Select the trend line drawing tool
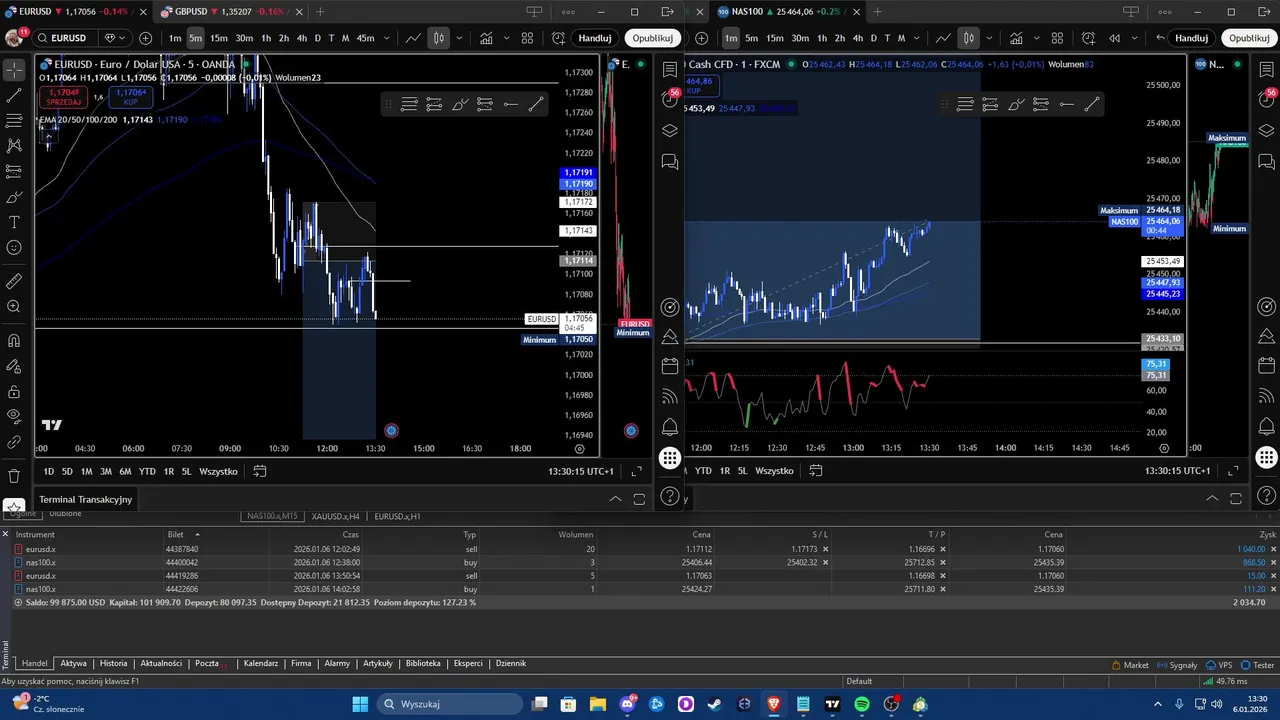The image size is (1280, 720). point(14,96)
